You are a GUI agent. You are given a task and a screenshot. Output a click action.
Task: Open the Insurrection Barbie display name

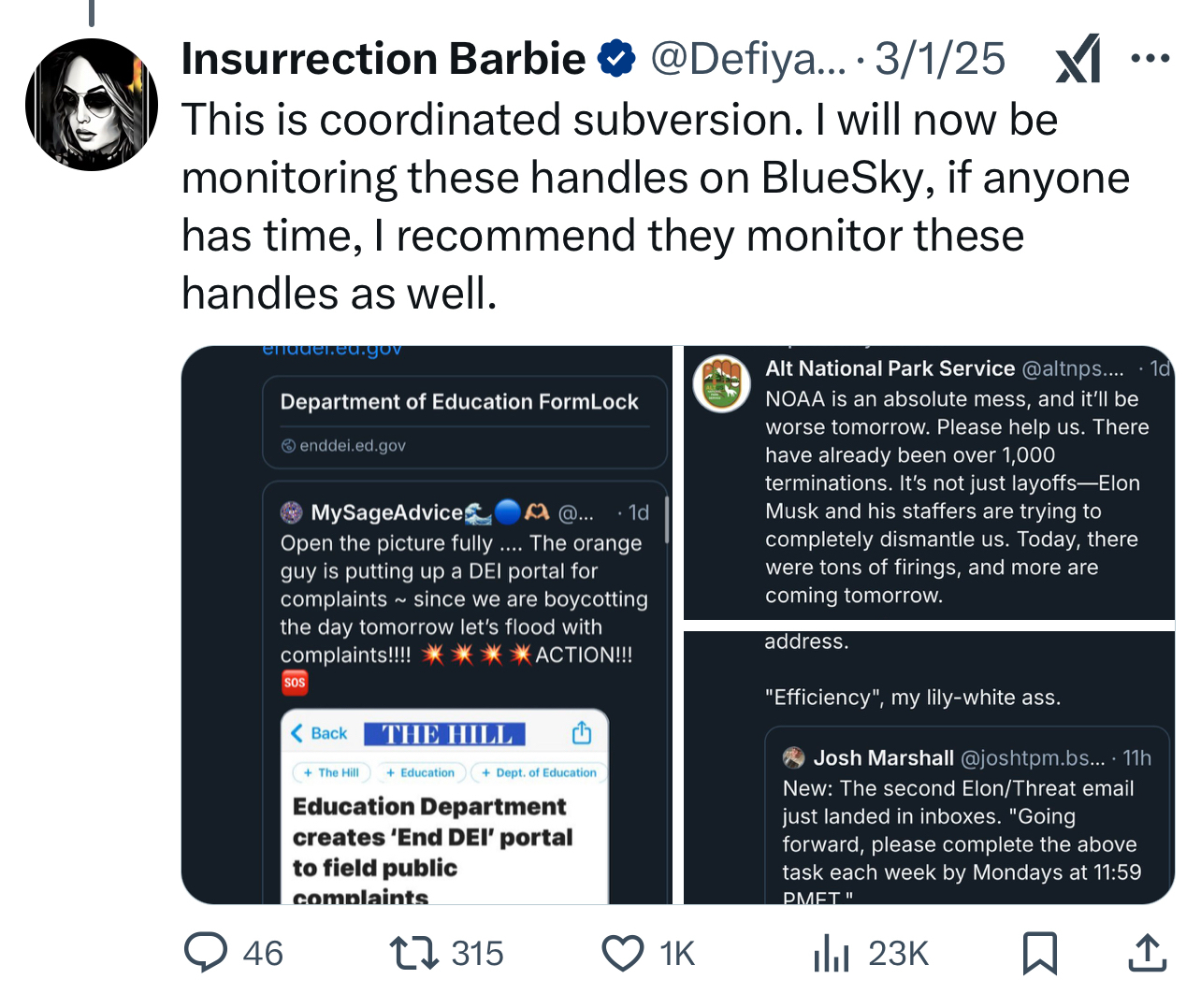tap(383, 59)
